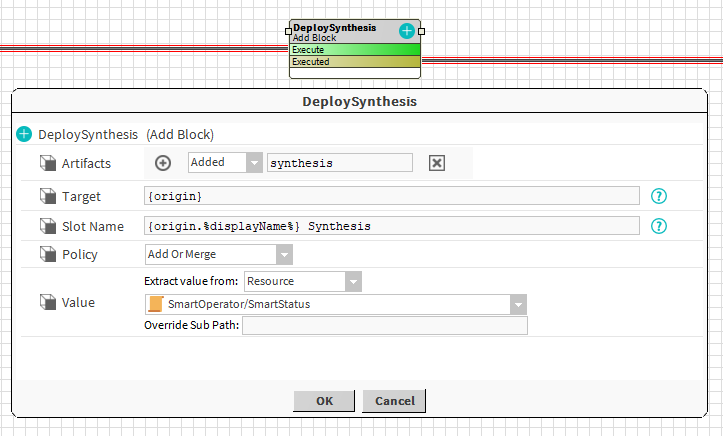Click the cube icon next to Policy
This screenshot has height=436, width=723.
tap(47, 254)
